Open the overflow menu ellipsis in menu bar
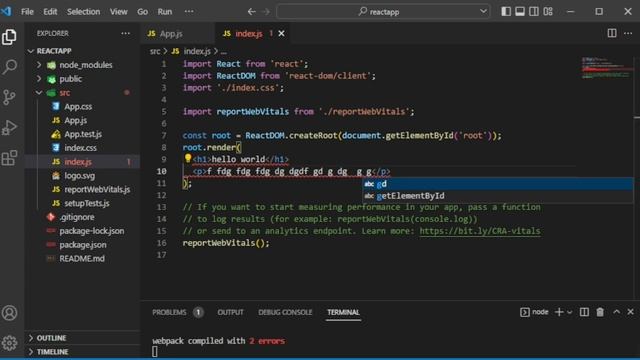 point(189,11)
